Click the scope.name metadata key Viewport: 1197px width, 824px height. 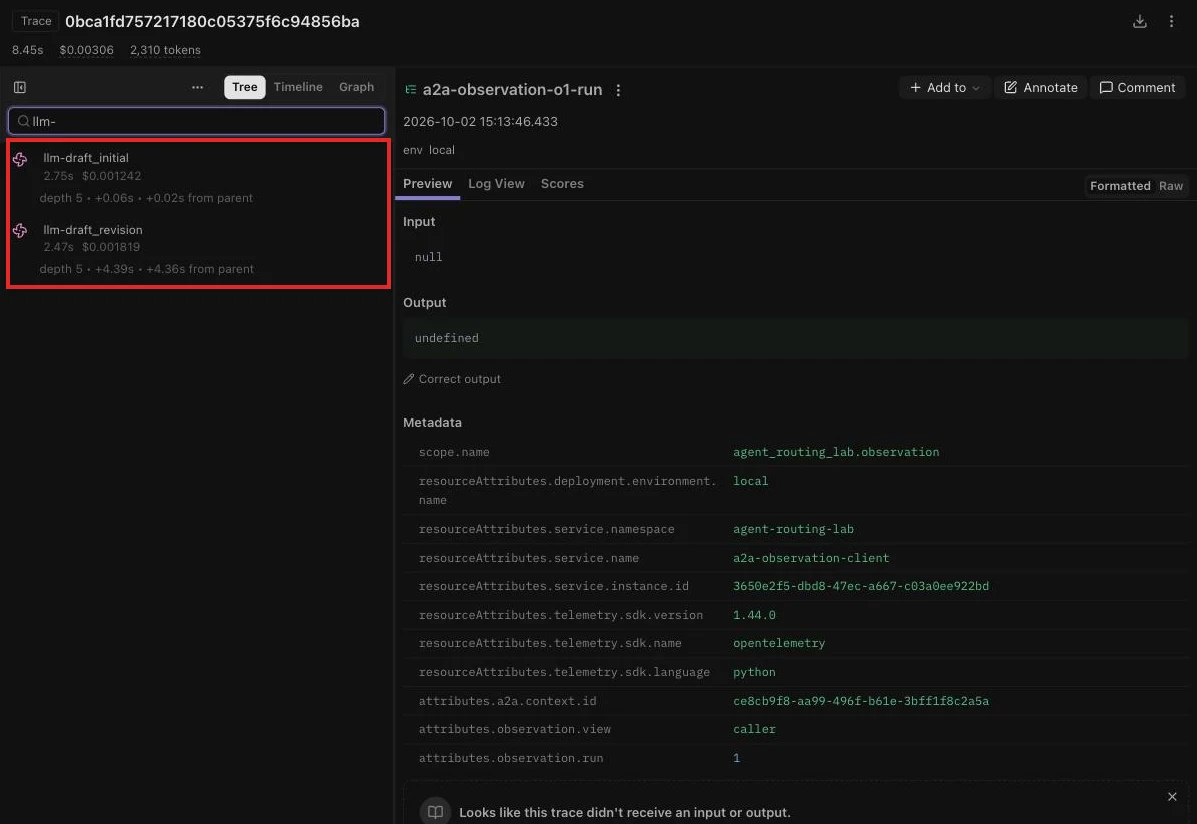coord(454,452)
